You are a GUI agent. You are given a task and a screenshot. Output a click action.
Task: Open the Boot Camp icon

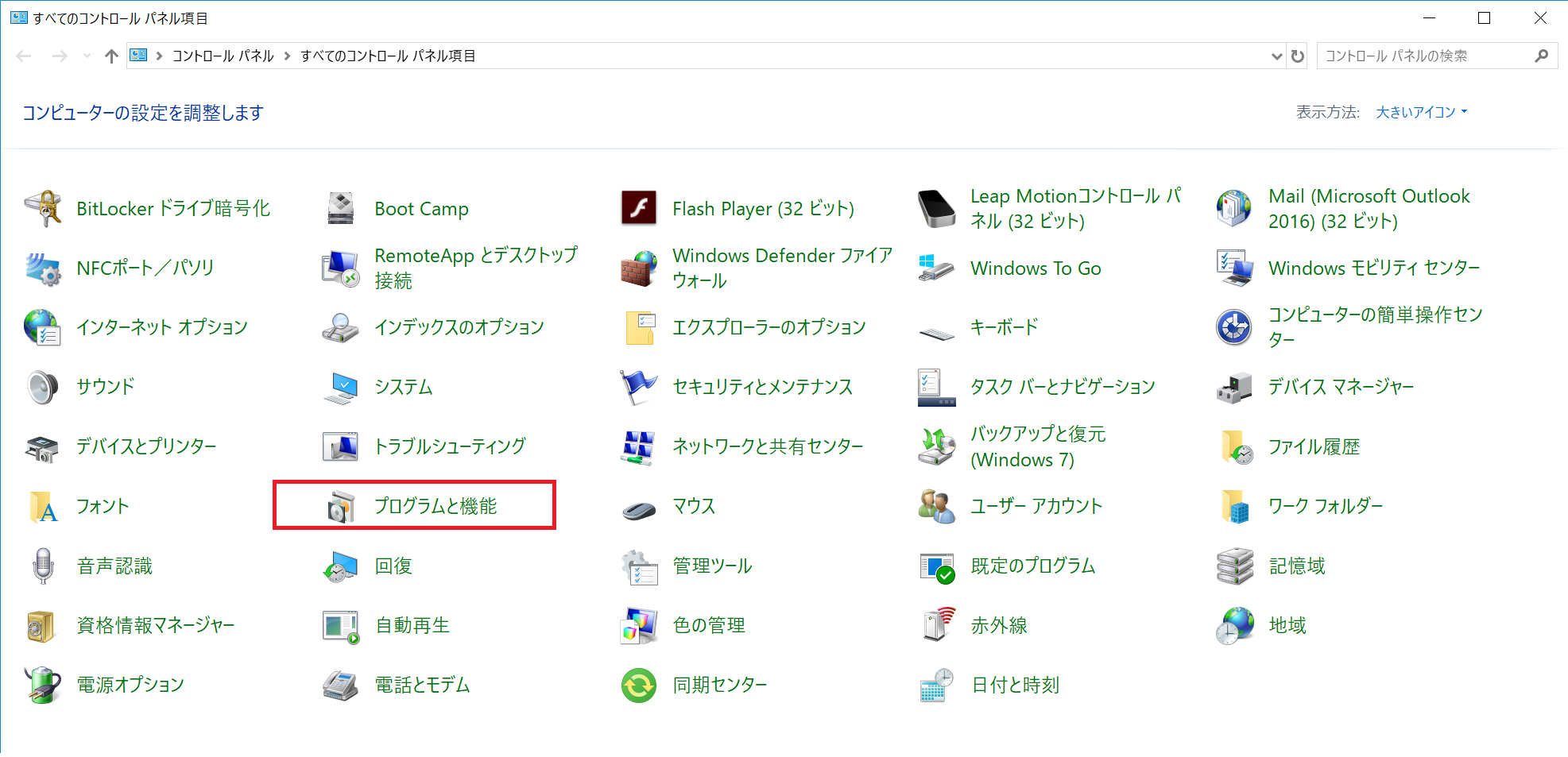tap(341, 209)
